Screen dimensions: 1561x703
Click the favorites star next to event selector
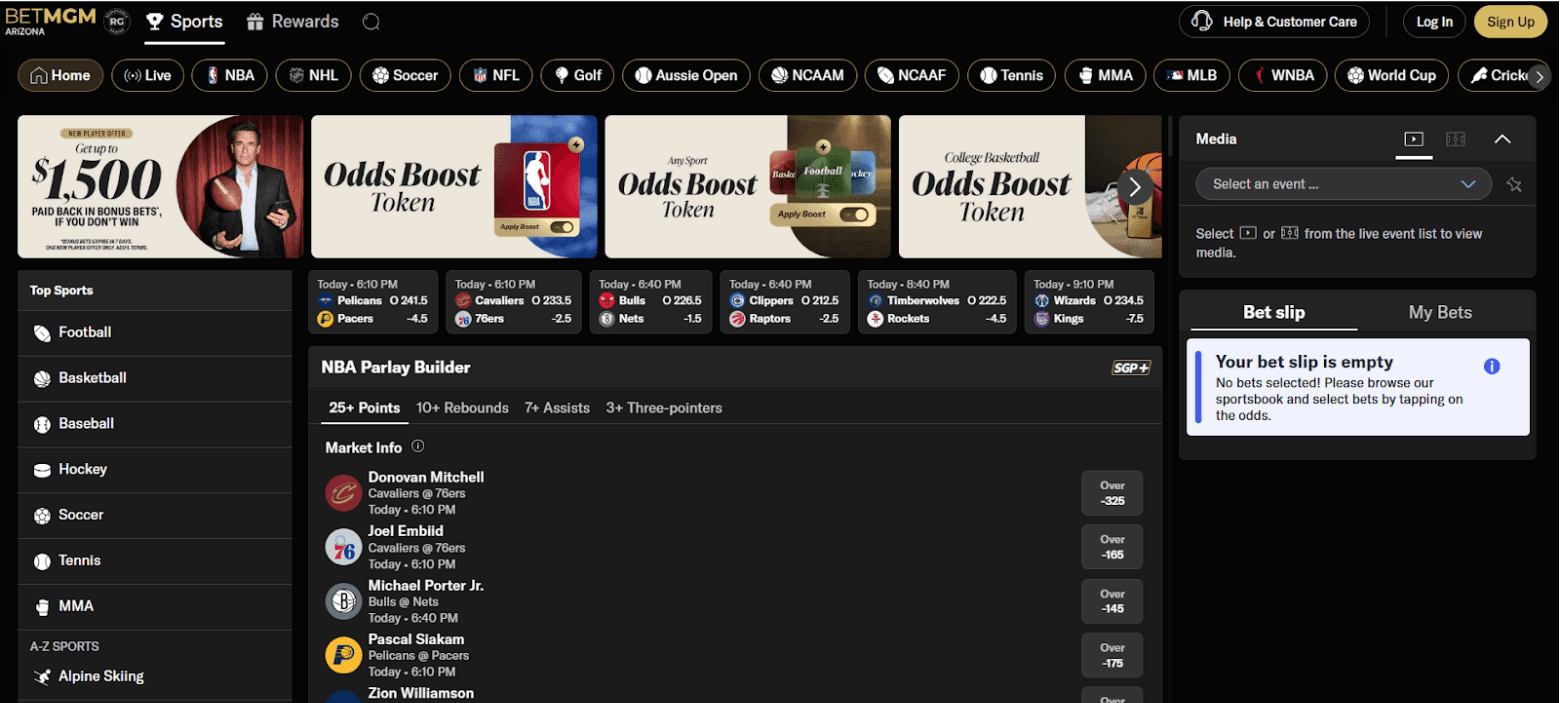[x=1514, y=184]
